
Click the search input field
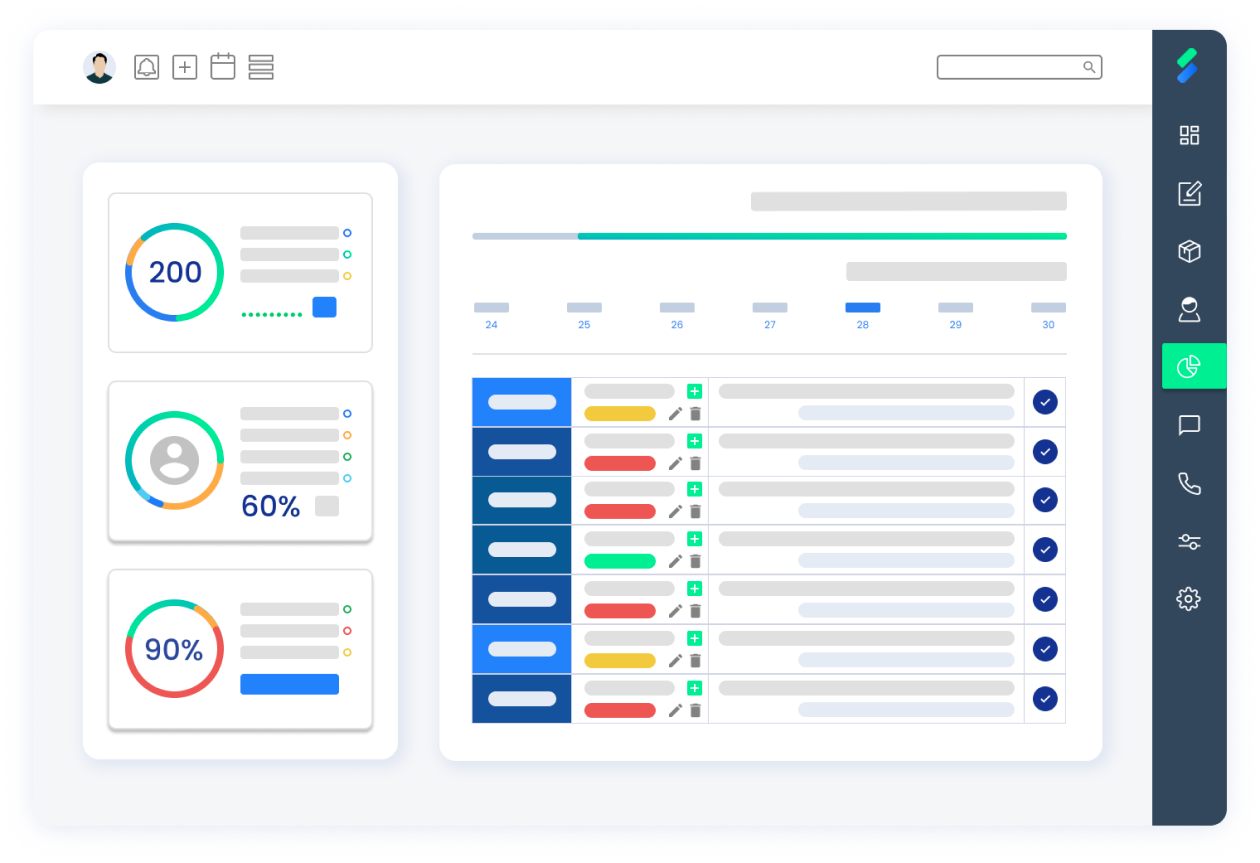(x=1010, y=67)
